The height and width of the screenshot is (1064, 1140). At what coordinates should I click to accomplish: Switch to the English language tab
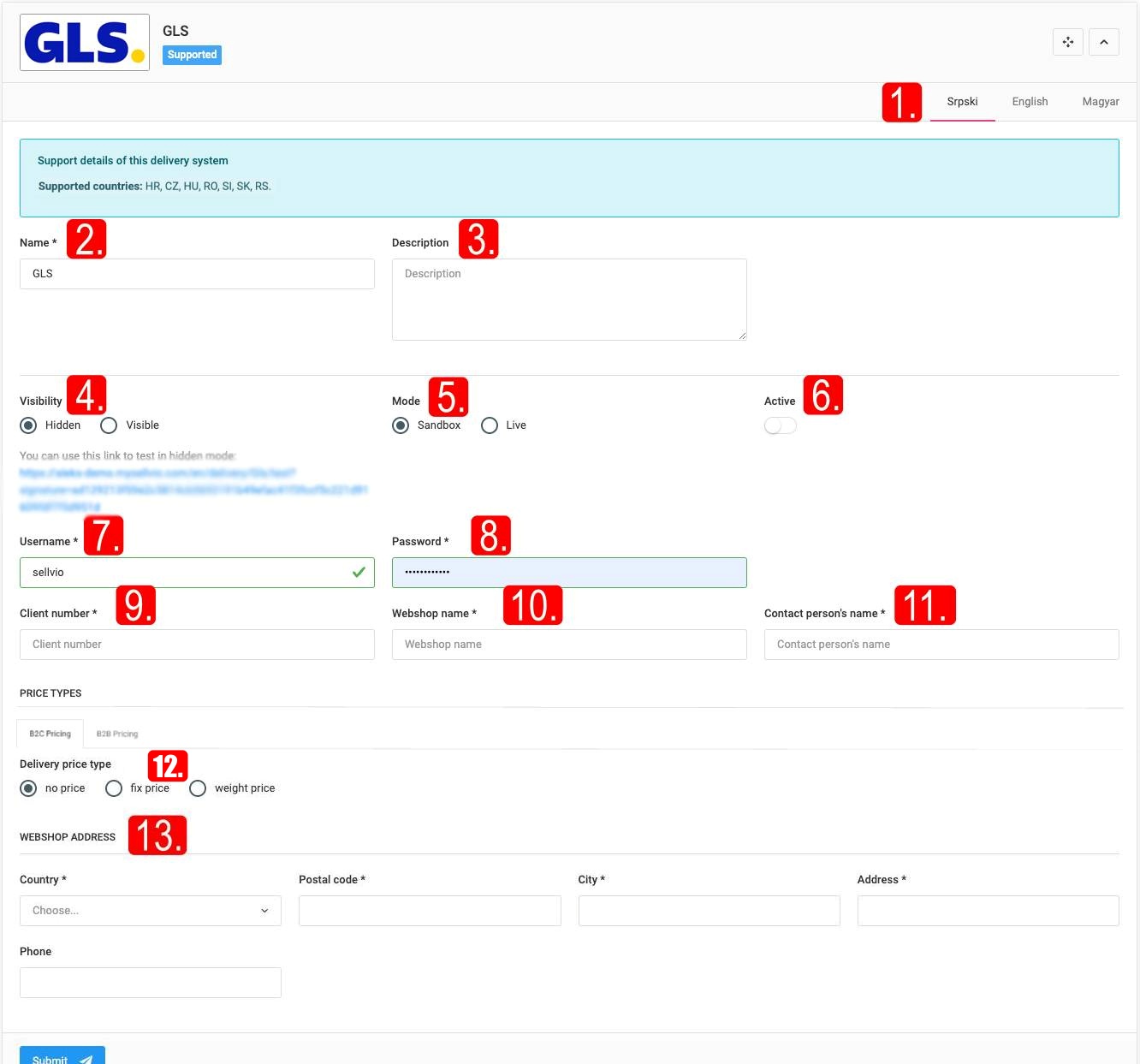(x=1030, y=102)
